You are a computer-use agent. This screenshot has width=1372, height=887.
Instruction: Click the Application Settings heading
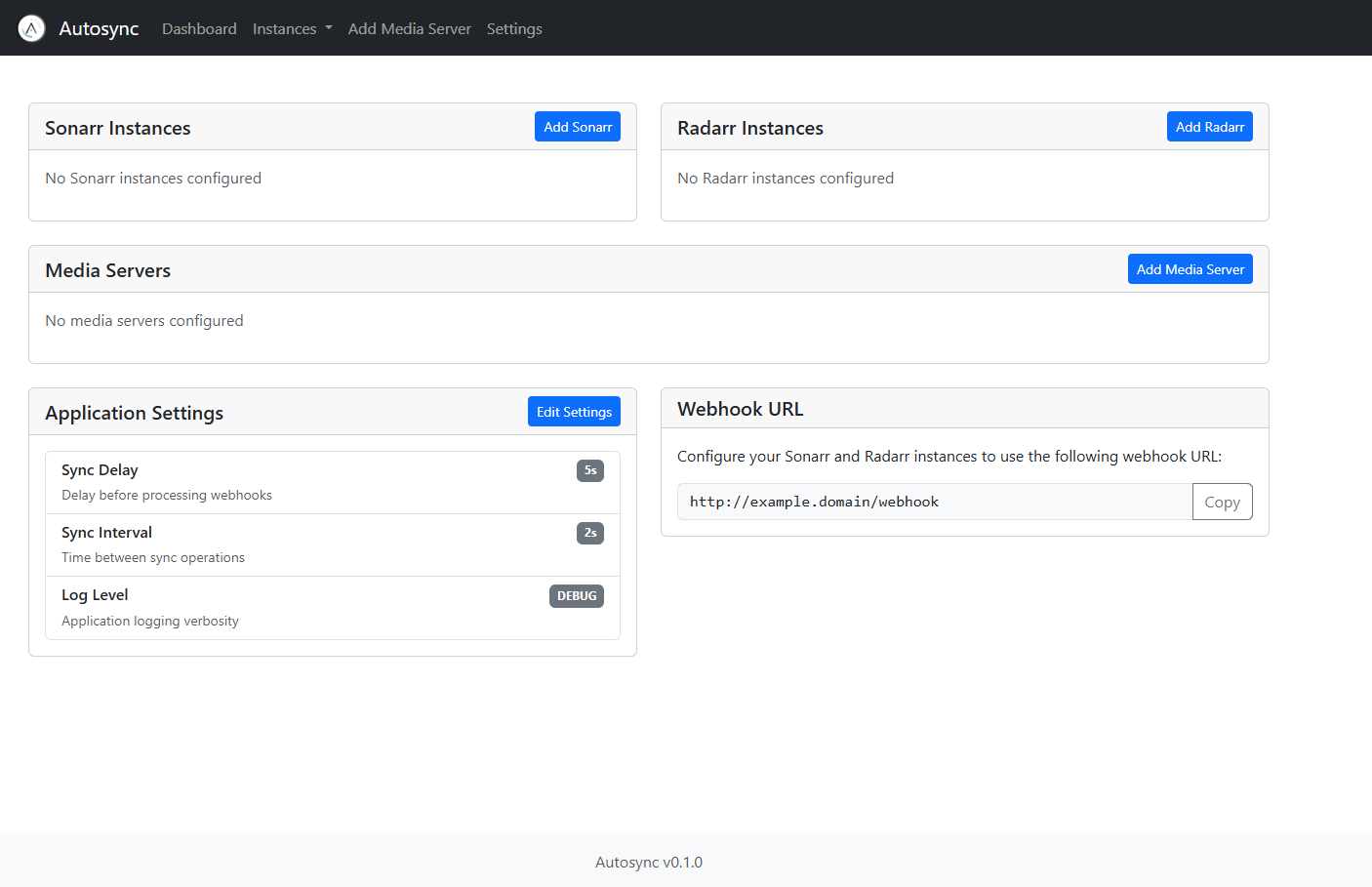click(135, 413)
